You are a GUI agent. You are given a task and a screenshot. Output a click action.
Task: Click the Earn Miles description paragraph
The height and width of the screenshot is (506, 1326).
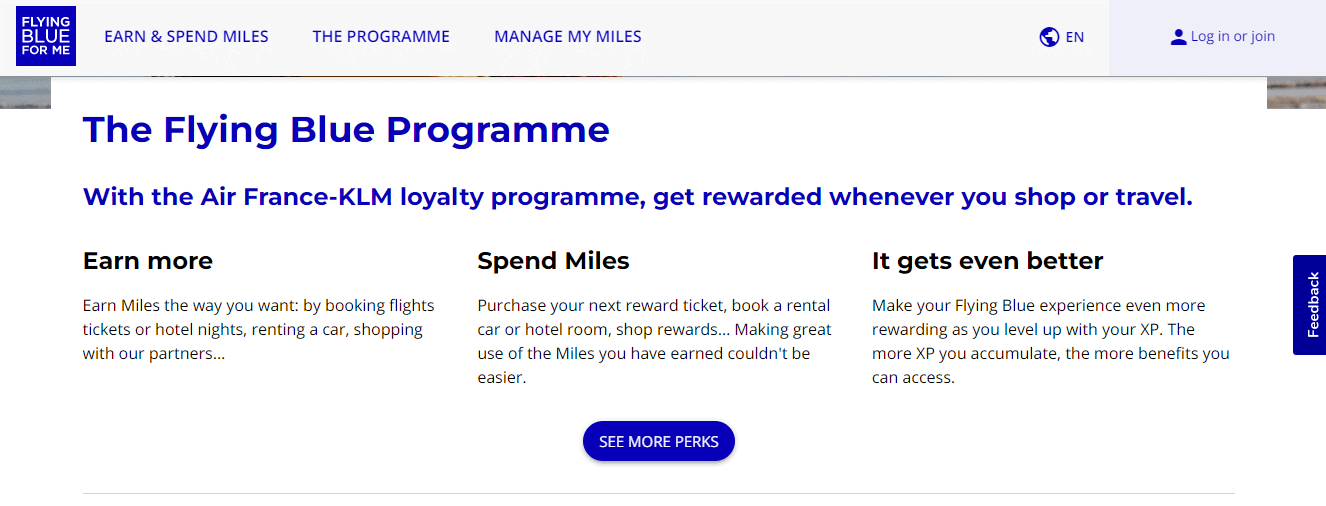(259, 330)
